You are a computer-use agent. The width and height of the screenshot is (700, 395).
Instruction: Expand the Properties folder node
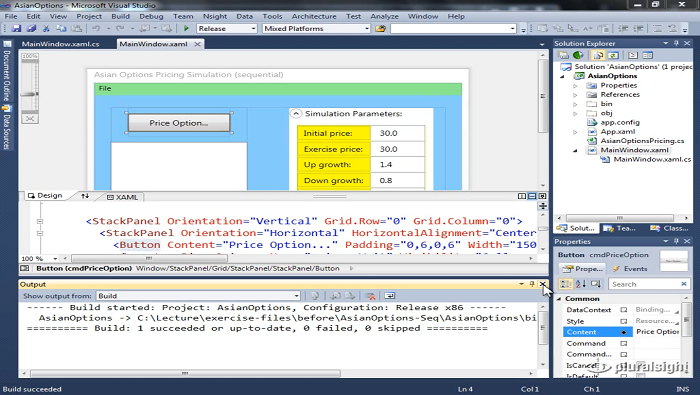tap(575, 86)
